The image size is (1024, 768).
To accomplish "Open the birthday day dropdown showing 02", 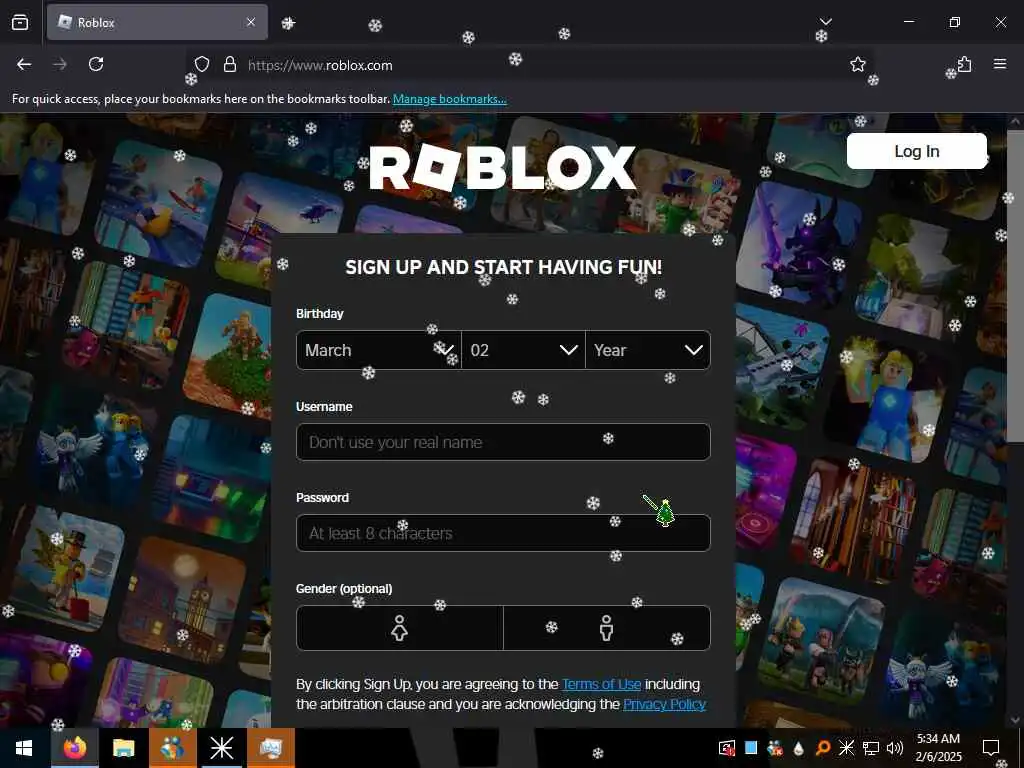I will (x=523, y=350).
